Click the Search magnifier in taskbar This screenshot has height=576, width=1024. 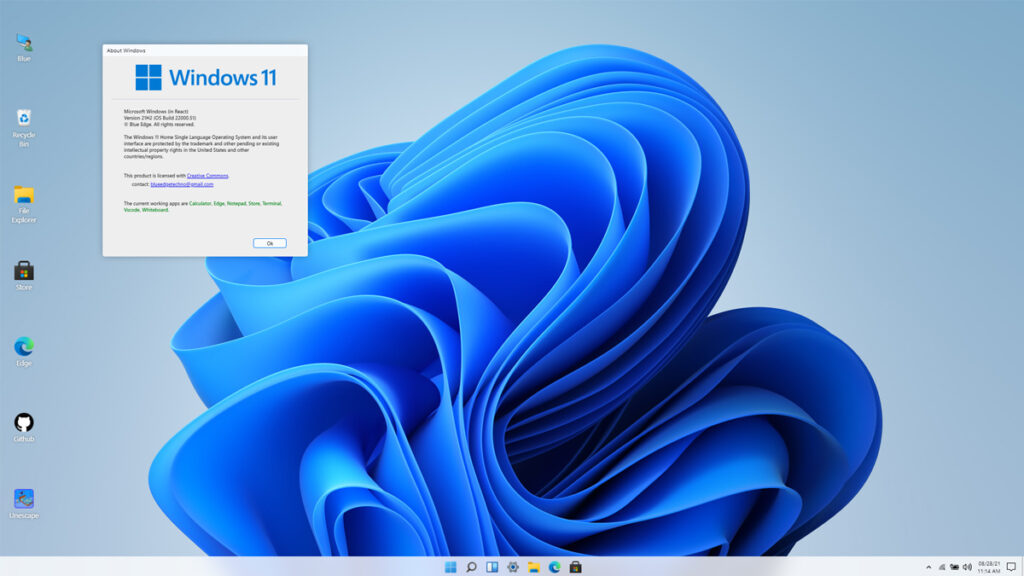(x=471, y=567)
